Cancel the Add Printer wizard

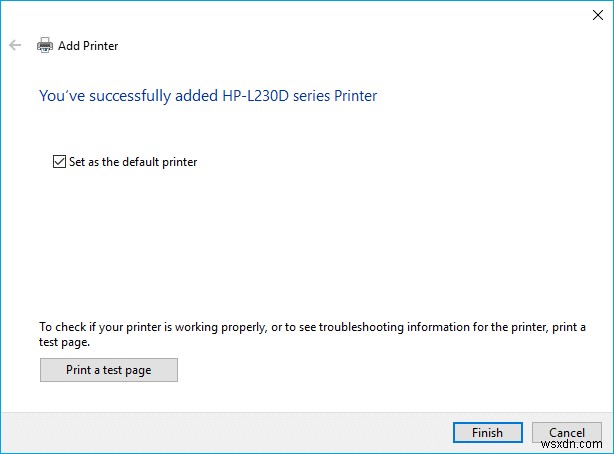(x=566, y=433)
